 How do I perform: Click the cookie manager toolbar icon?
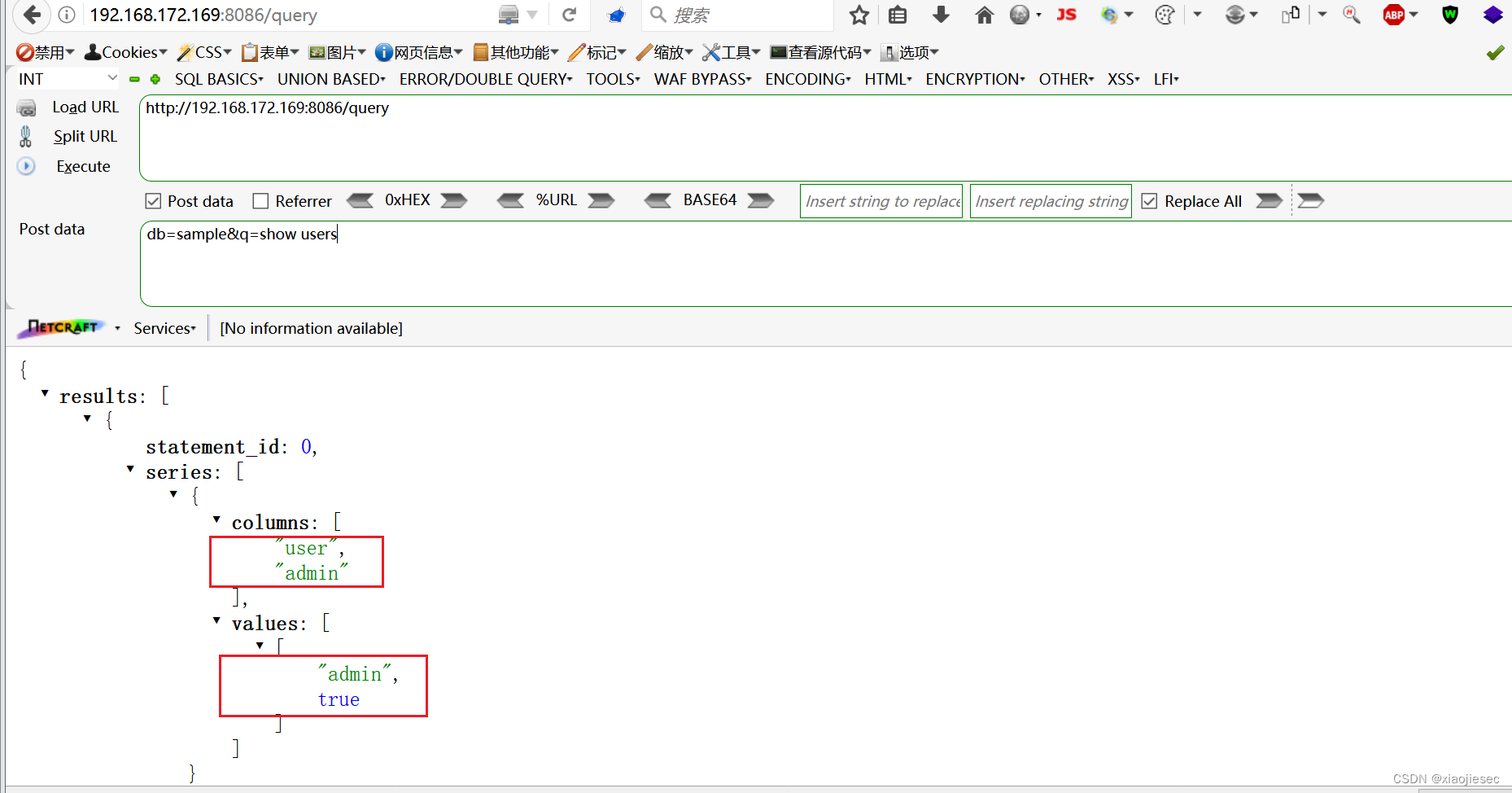1165,15
